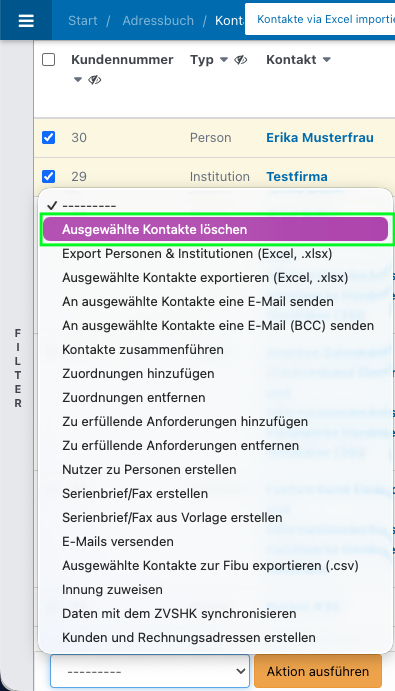
Task: Choose Daten mit dem ZVSHK synchronisieren
Action: pyautogui.click(x=215, y=613)
